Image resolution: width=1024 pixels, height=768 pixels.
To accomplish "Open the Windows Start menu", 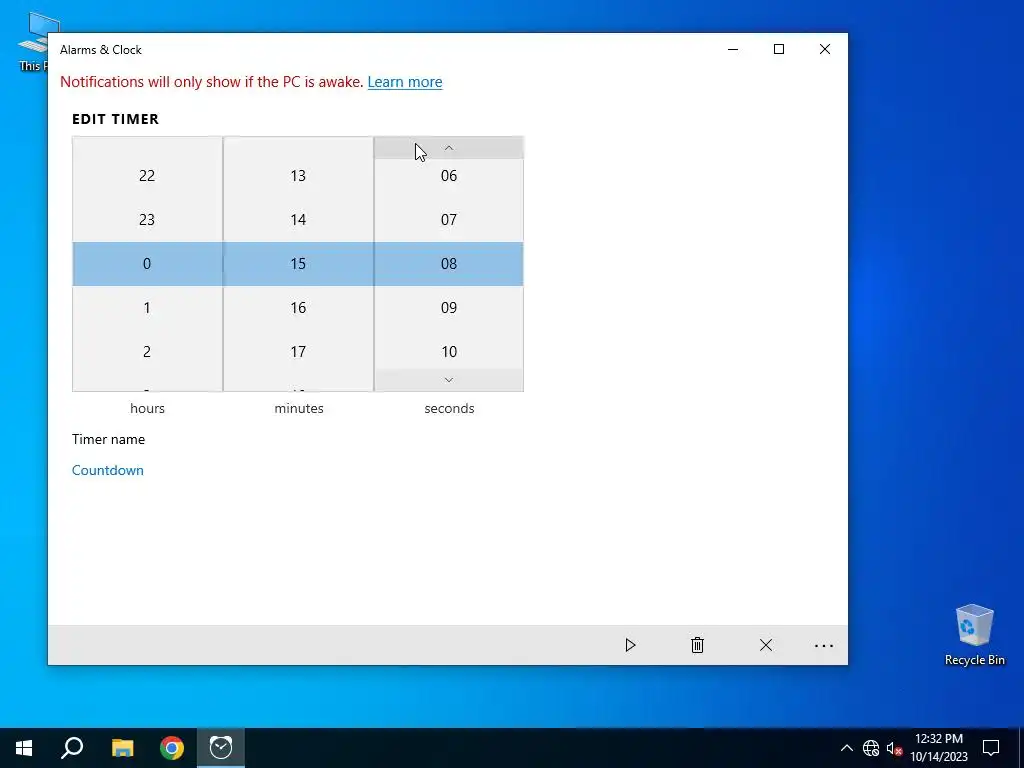I will pyautogui.click(x=24, y=748).
